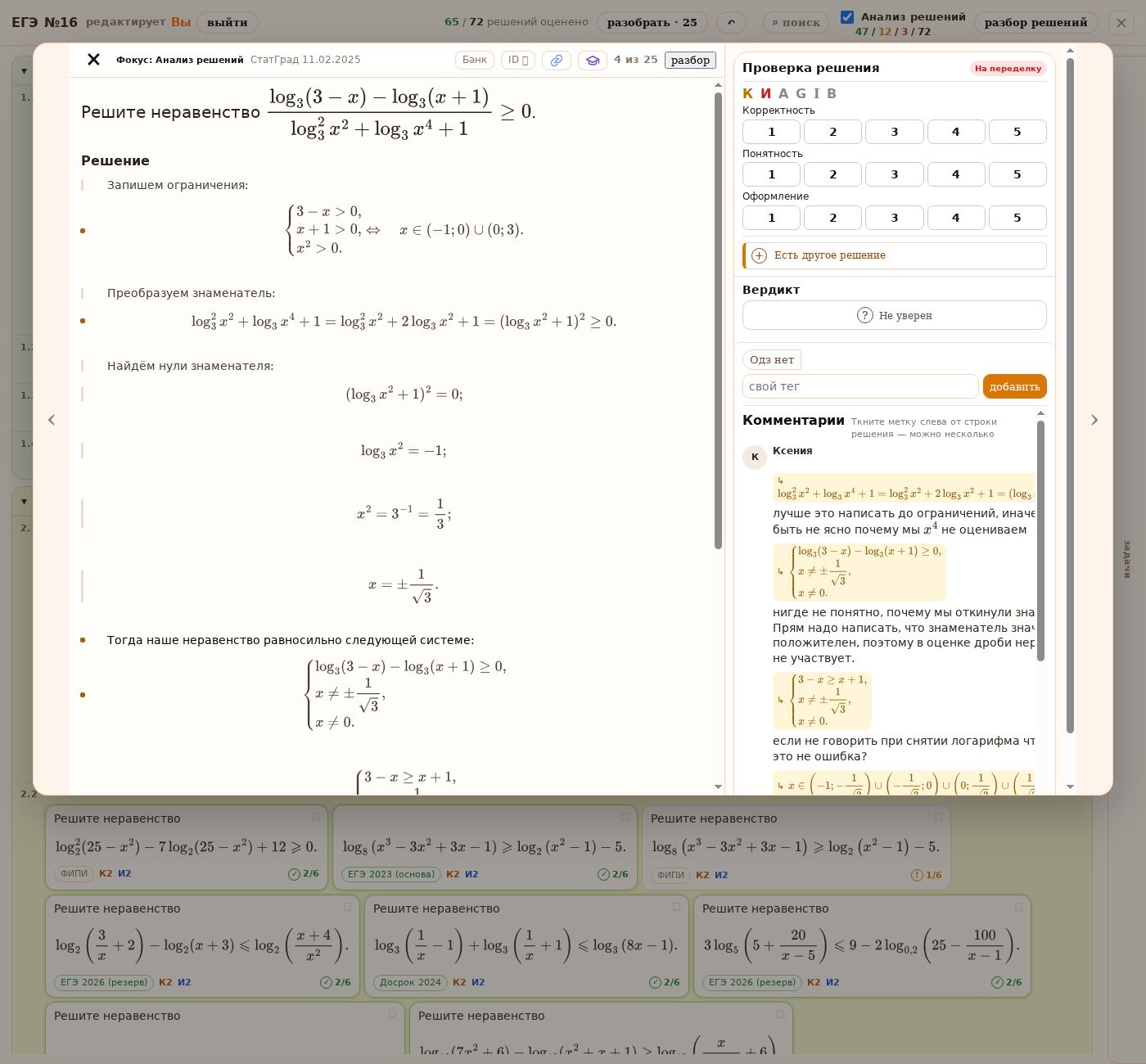Switch to criterion tab A
The image size is (1146, 1064).
click(x=783, y=93)
